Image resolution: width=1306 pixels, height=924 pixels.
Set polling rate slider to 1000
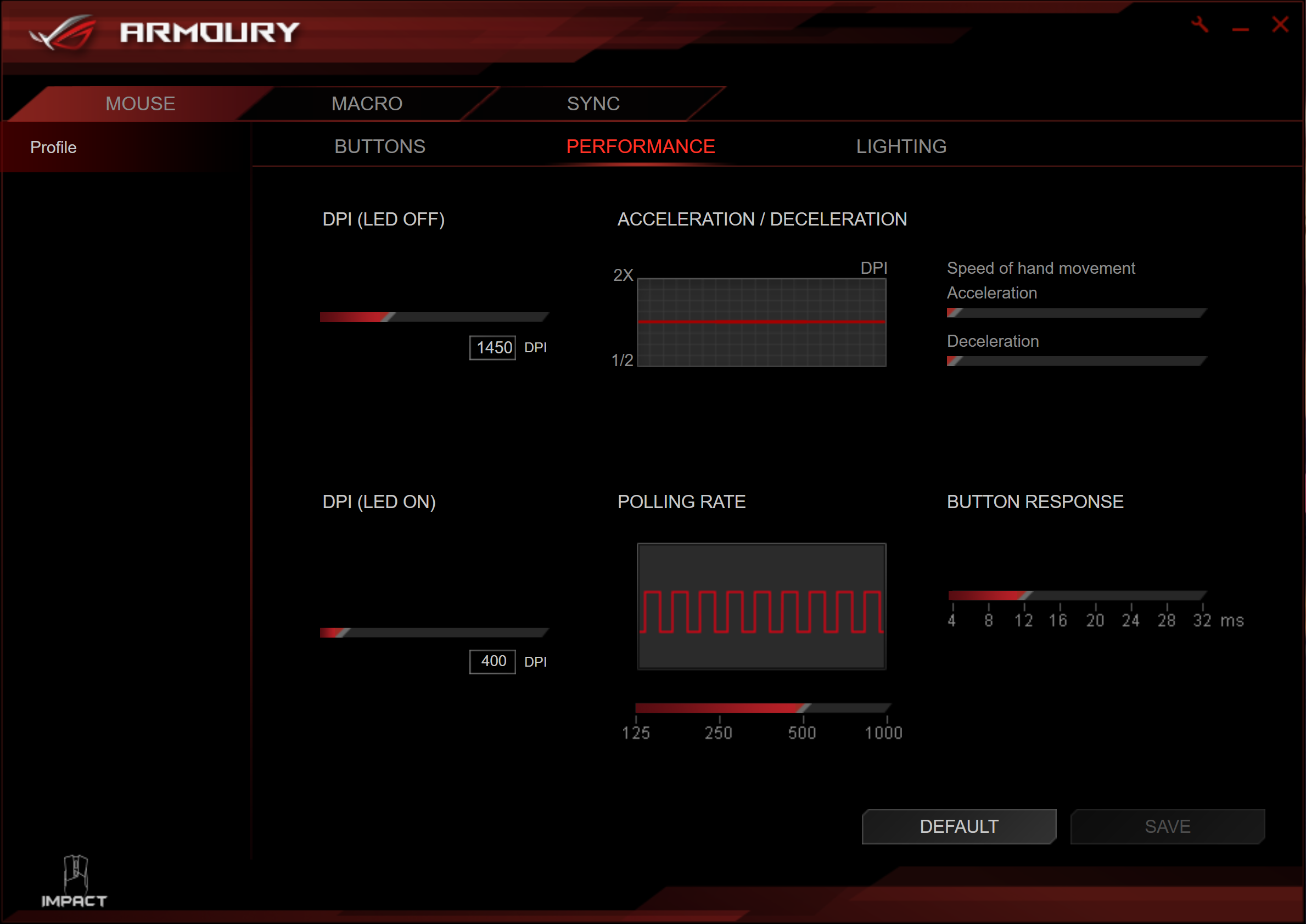(886, 708)
